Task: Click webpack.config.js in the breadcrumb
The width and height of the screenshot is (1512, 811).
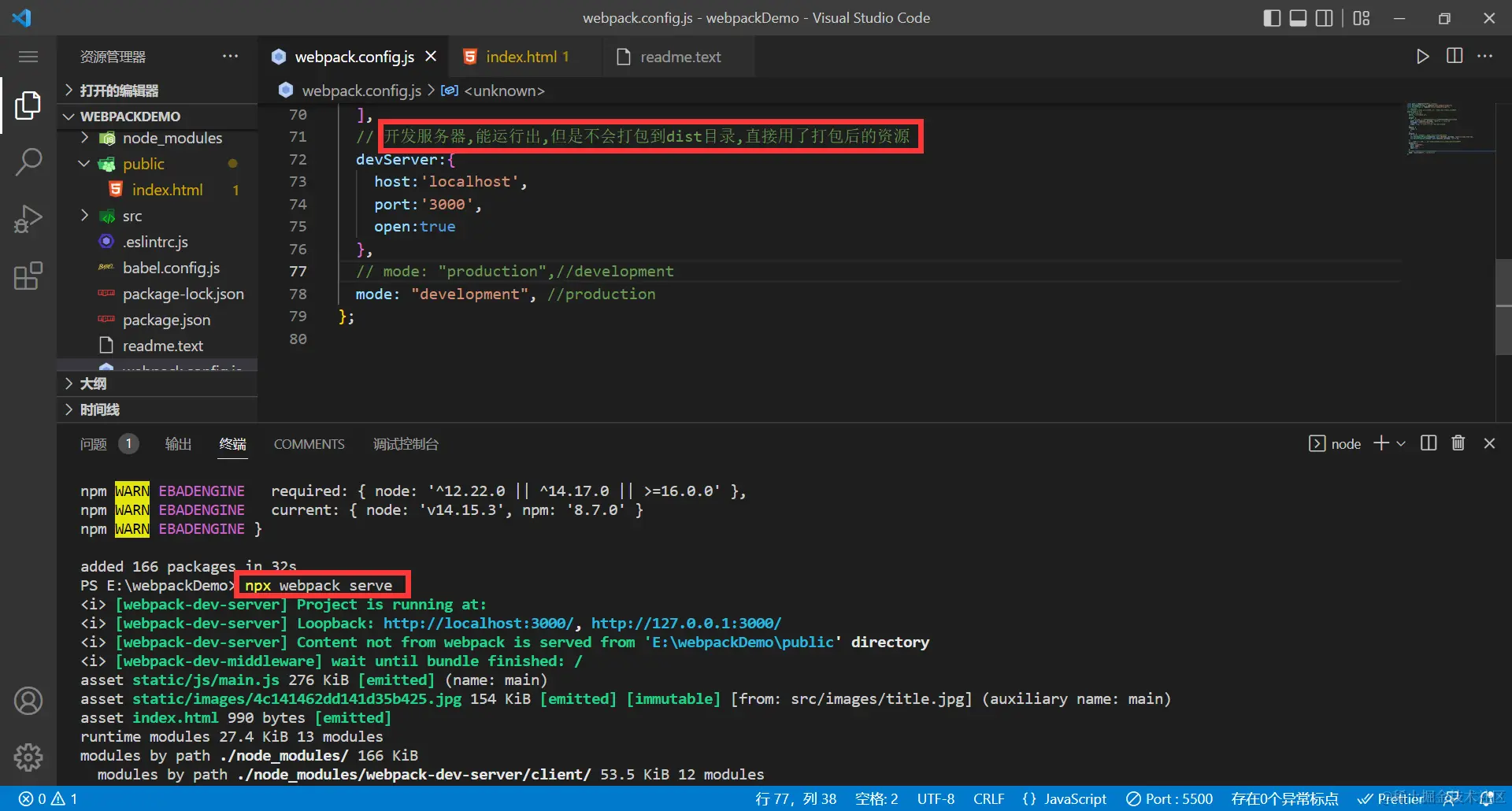Action: tap(361, 91)
